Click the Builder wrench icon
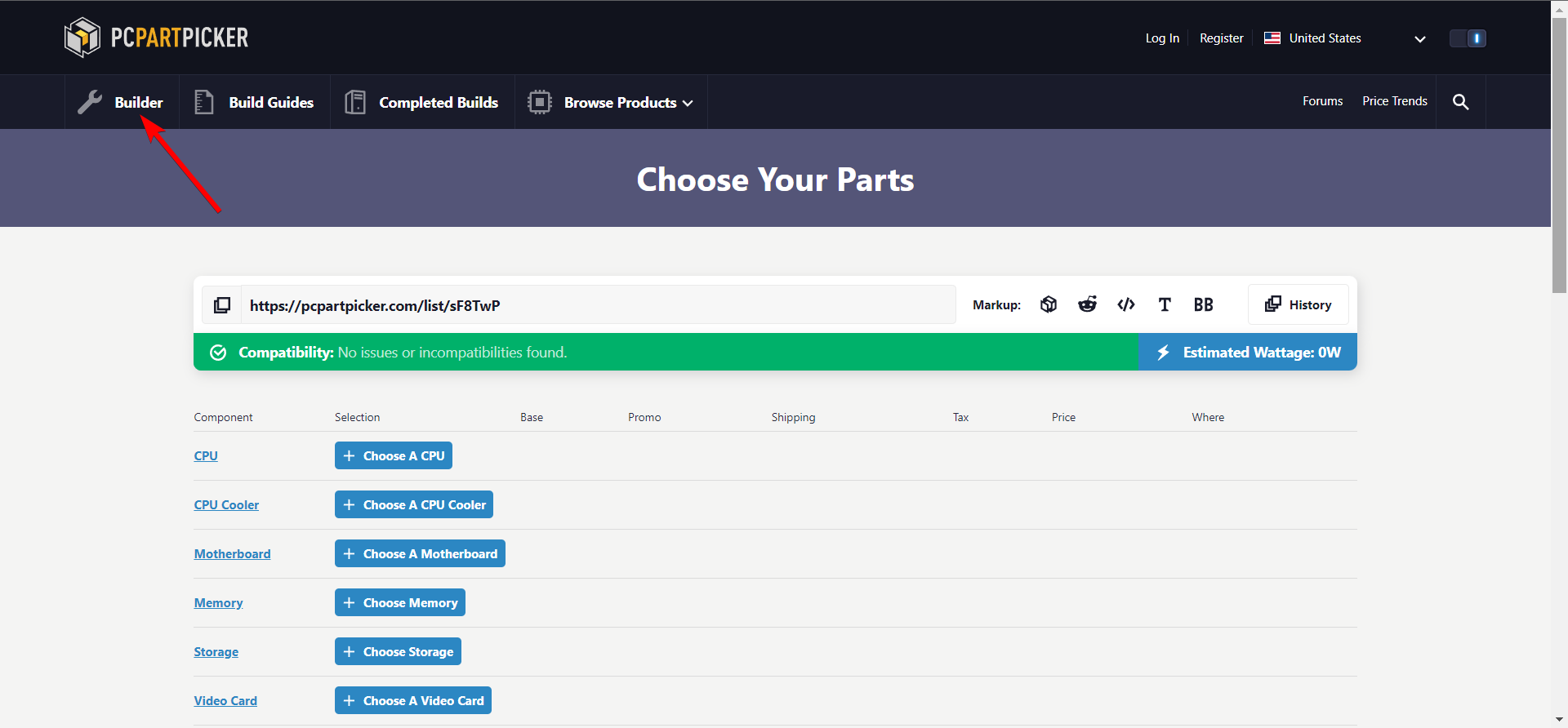 point(90,102)
